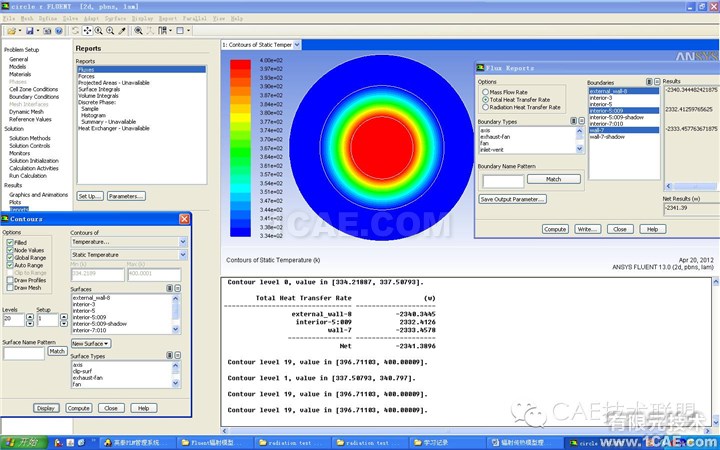Select Mass Flow Rate radio option

[485, 92]
